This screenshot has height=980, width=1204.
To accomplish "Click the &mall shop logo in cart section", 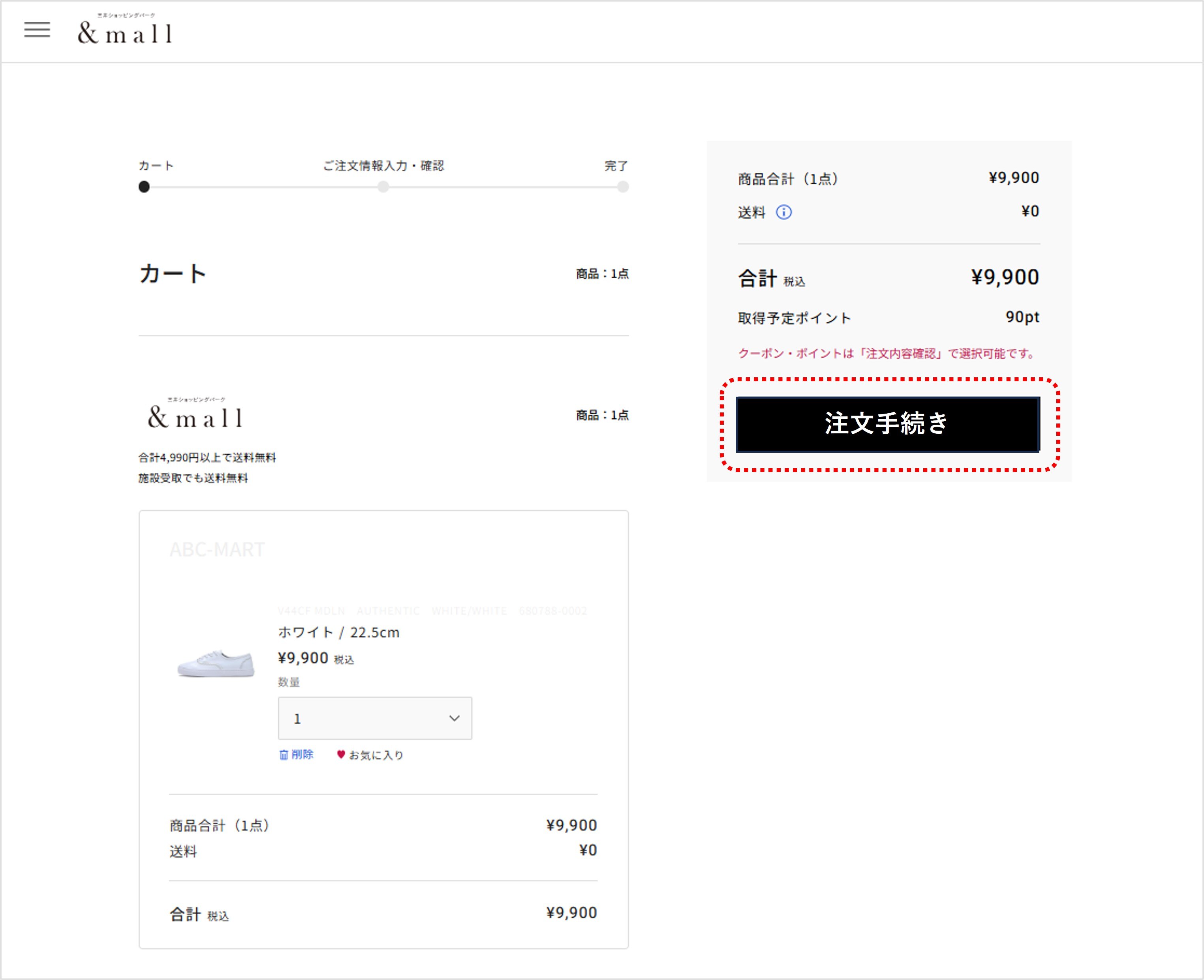I will point(195,413).
